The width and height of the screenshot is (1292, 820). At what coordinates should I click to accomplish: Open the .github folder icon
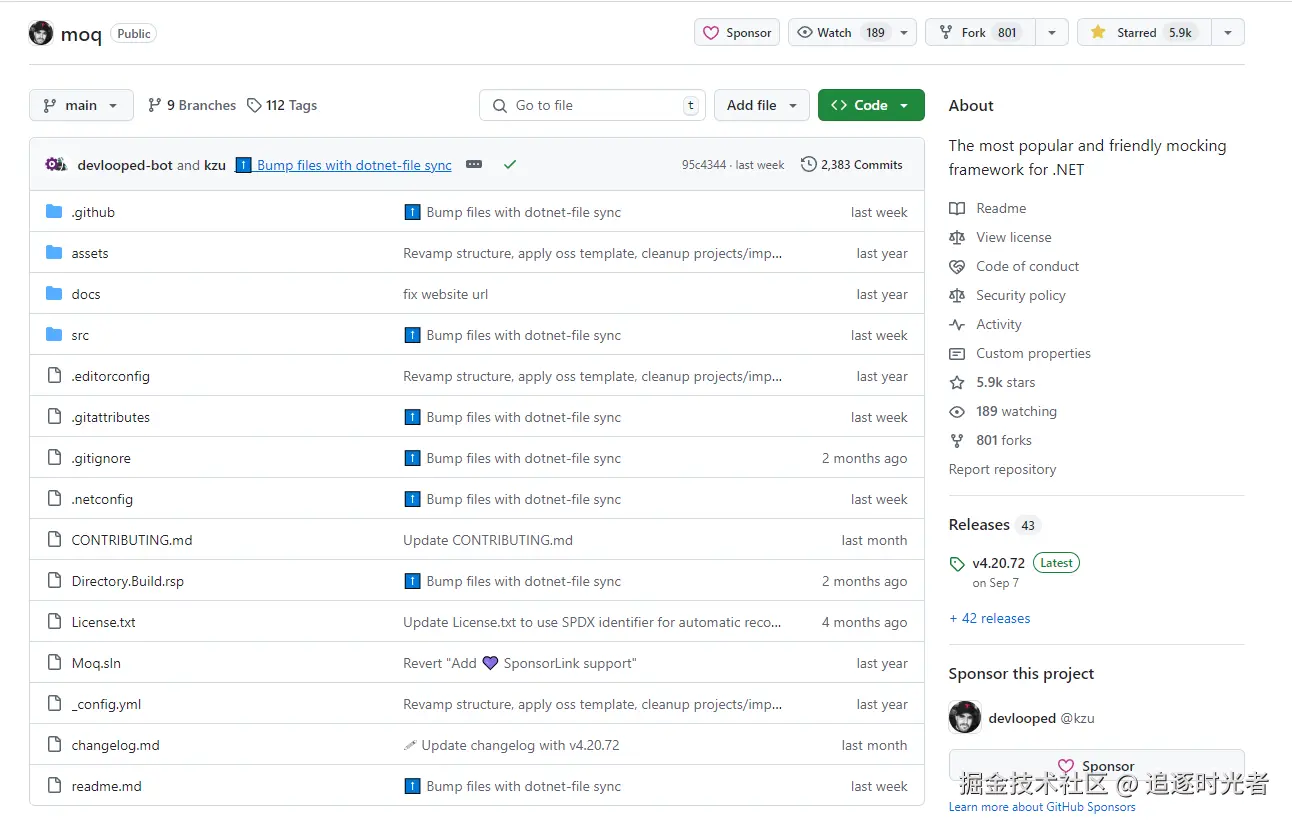[x=54, y=211]
